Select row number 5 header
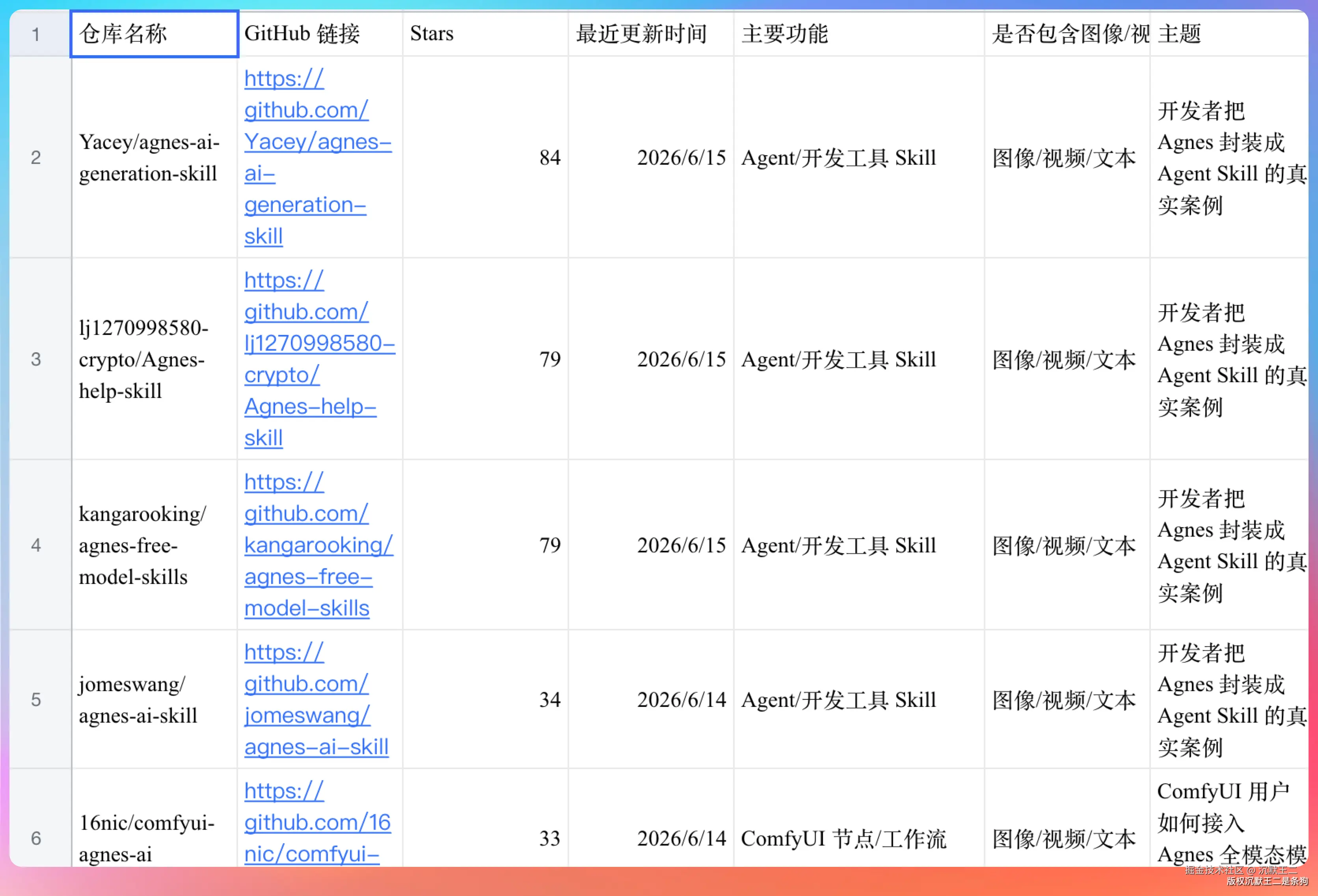This screenshot has width=1318, height=896. pyautogui.click(x=40, y=699)
